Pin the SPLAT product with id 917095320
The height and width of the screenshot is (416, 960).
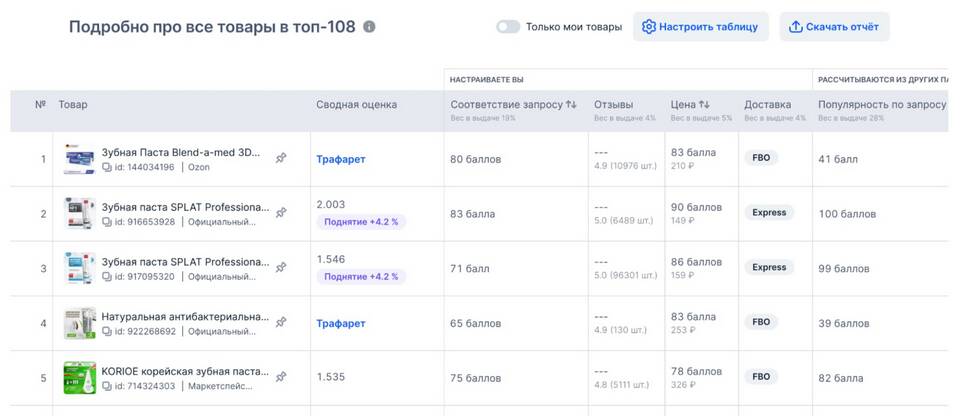tap(281, 268)
